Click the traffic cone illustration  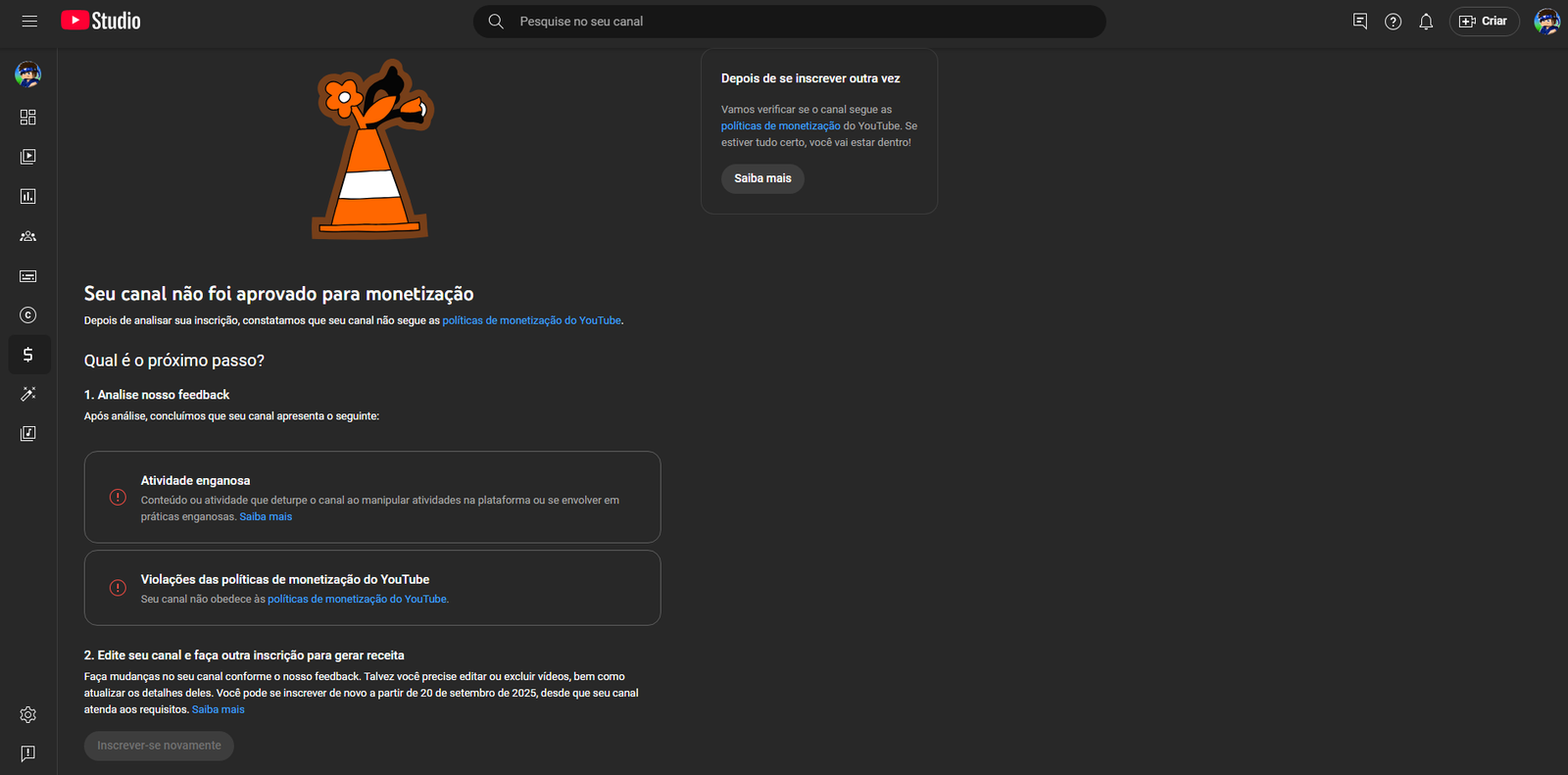(372, 150)
